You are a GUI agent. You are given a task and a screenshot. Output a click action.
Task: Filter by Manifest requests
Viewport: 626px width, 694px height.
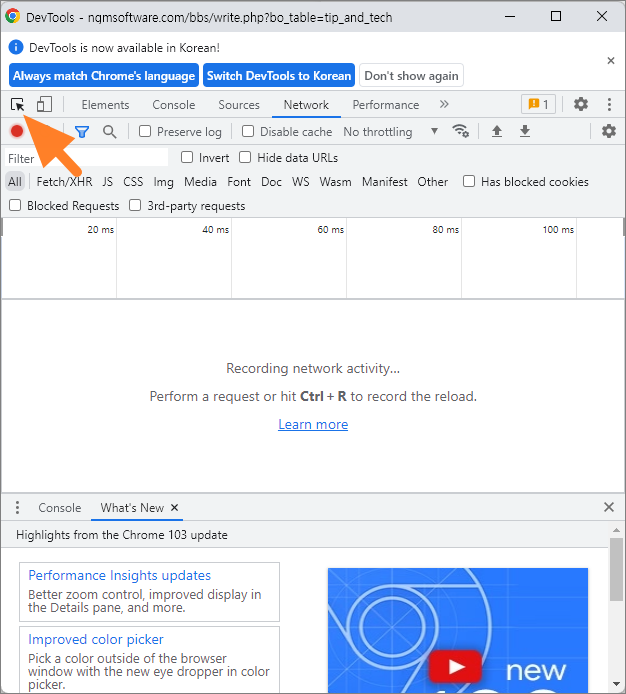(x=385, y=182)
